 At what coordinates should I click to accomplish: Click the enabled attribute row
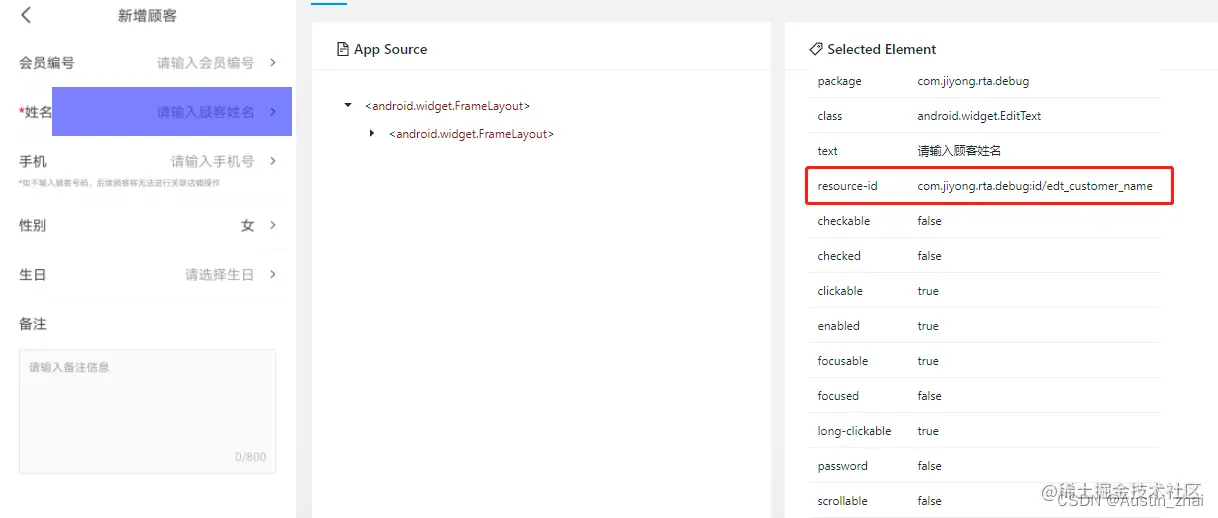click(x=984, y=326)
